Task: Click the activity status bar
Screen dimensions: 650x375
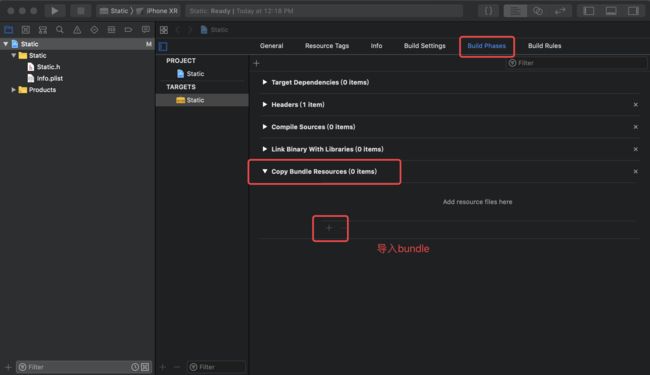Action: coord(324,11)
